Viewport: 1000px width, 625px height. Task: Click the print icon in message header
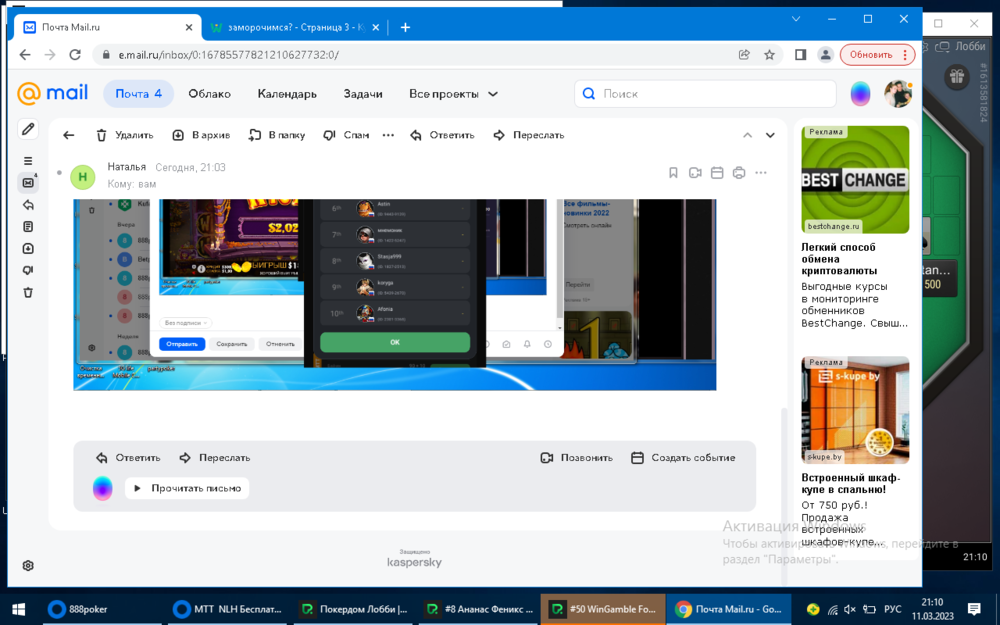tap(739, 173)
